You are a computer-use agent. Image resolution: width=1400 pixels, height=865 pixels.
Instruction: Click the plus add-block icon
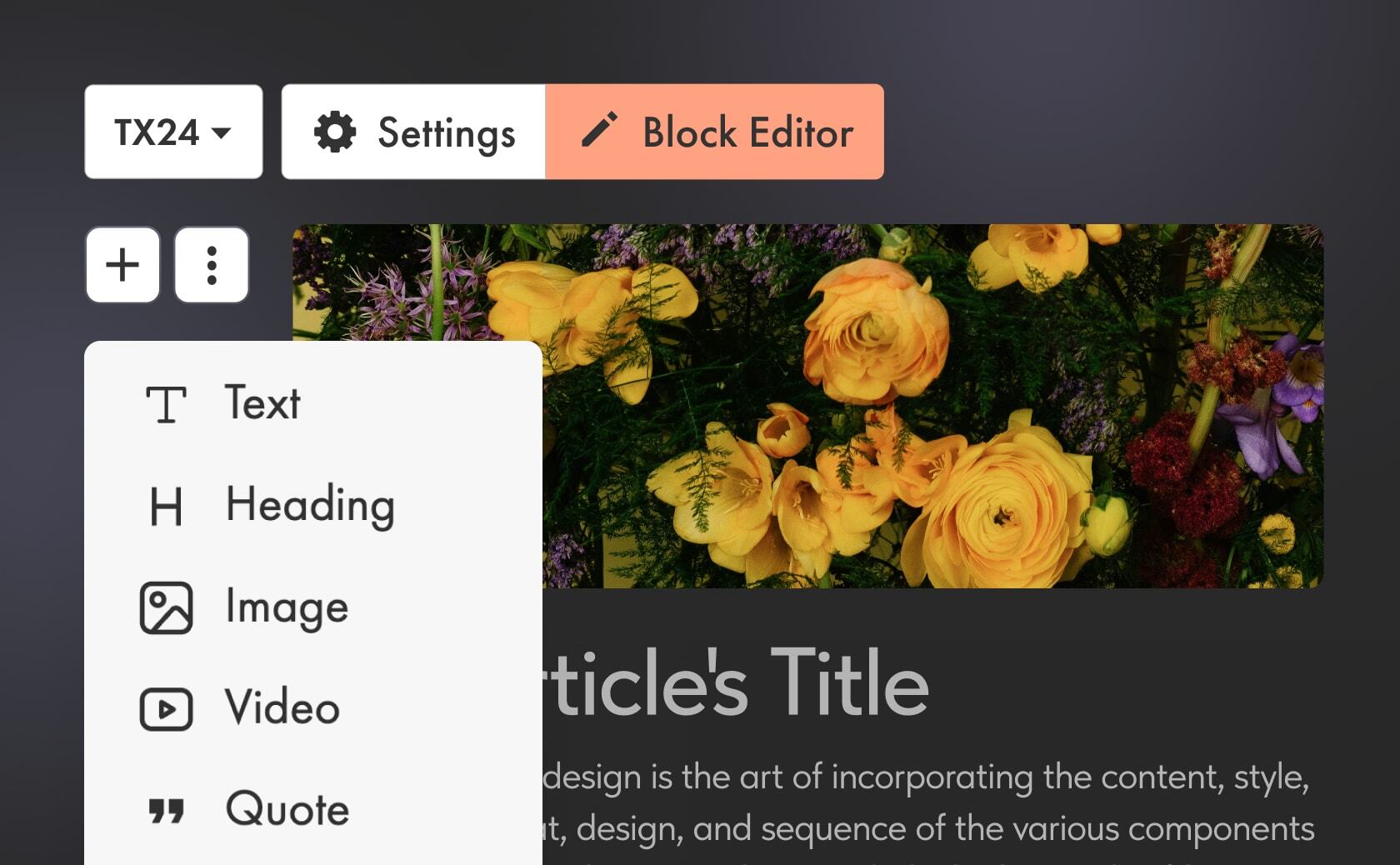(122, 265)
